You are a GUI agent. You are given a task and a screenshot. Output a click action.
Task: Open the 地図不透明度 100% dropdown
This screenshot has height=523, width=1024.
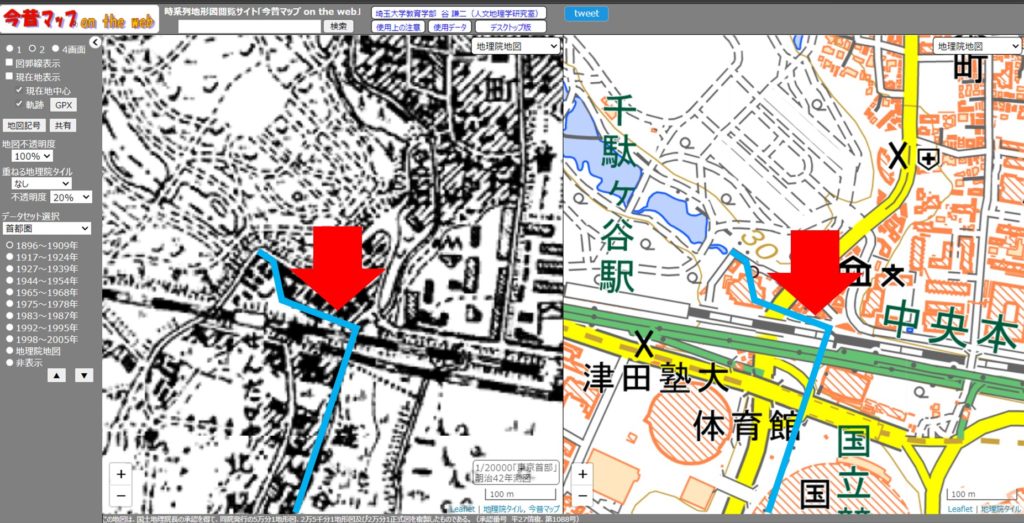pyautogui.click(x=32, y=157)
